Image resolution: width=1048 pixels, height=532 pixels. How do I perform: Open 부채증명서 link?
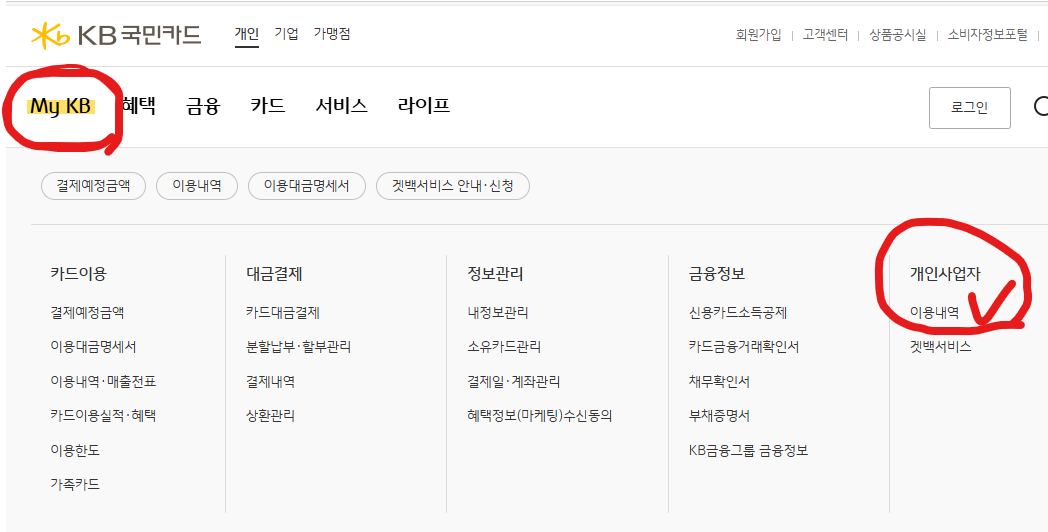click(x=719, y=415)
